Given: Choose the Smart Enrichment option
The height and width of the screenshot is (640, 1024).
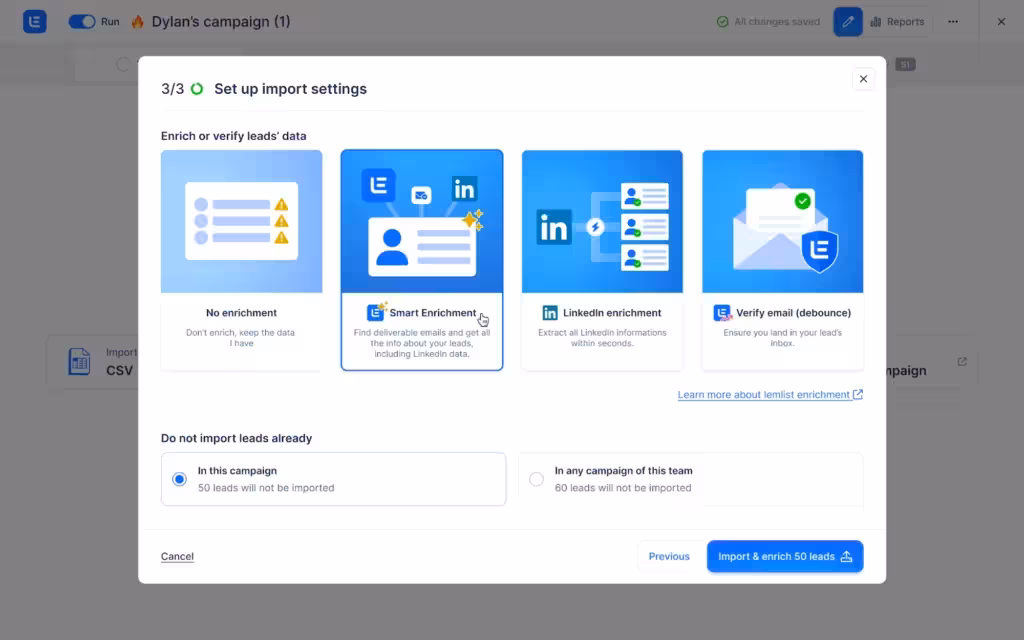Looking at the screenshot, I should 421,260.
